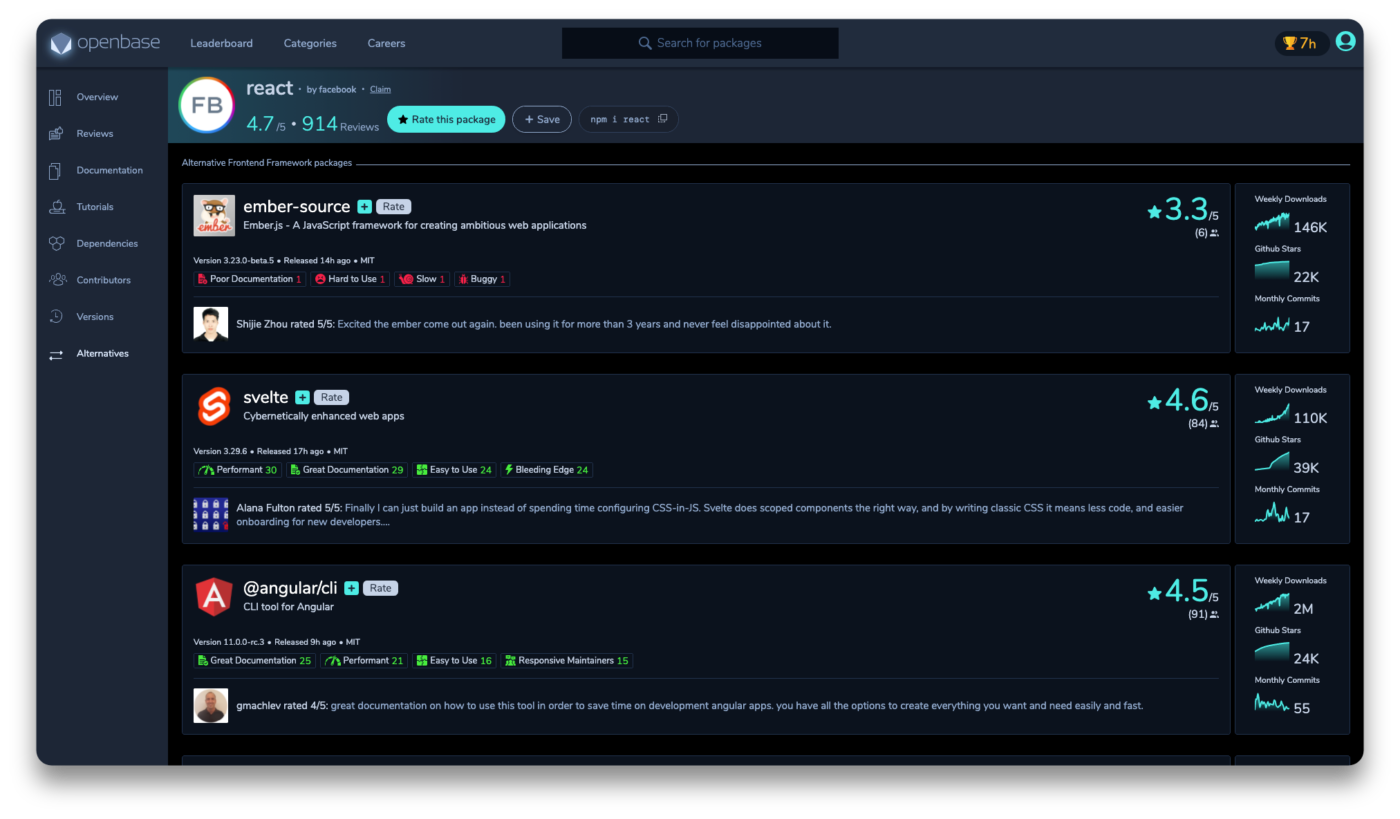Click the trophy 7h badge

point(1301,43)
